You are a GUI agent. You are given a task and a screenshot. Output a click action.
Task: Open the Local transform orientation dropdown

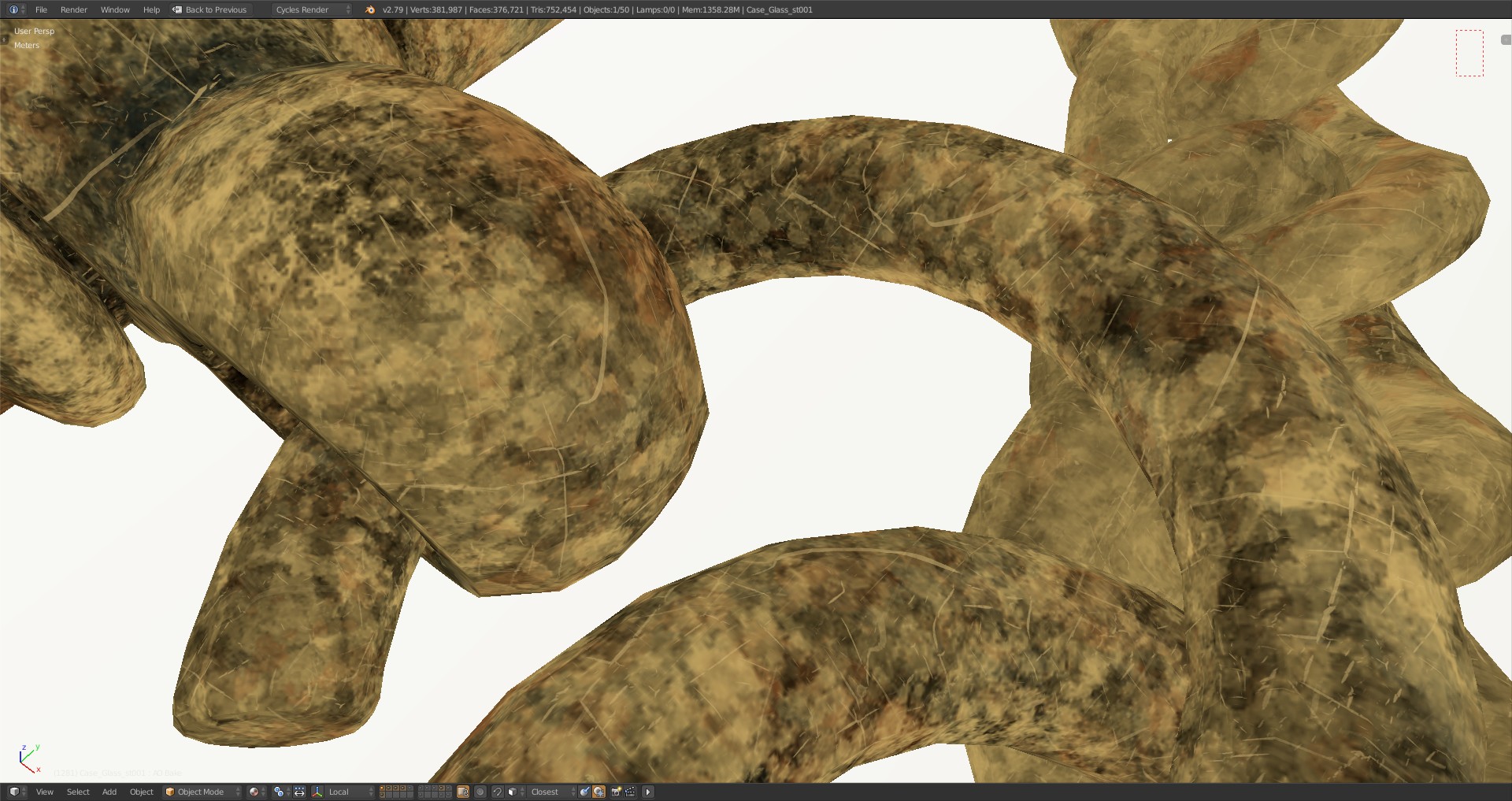(349, 792)
